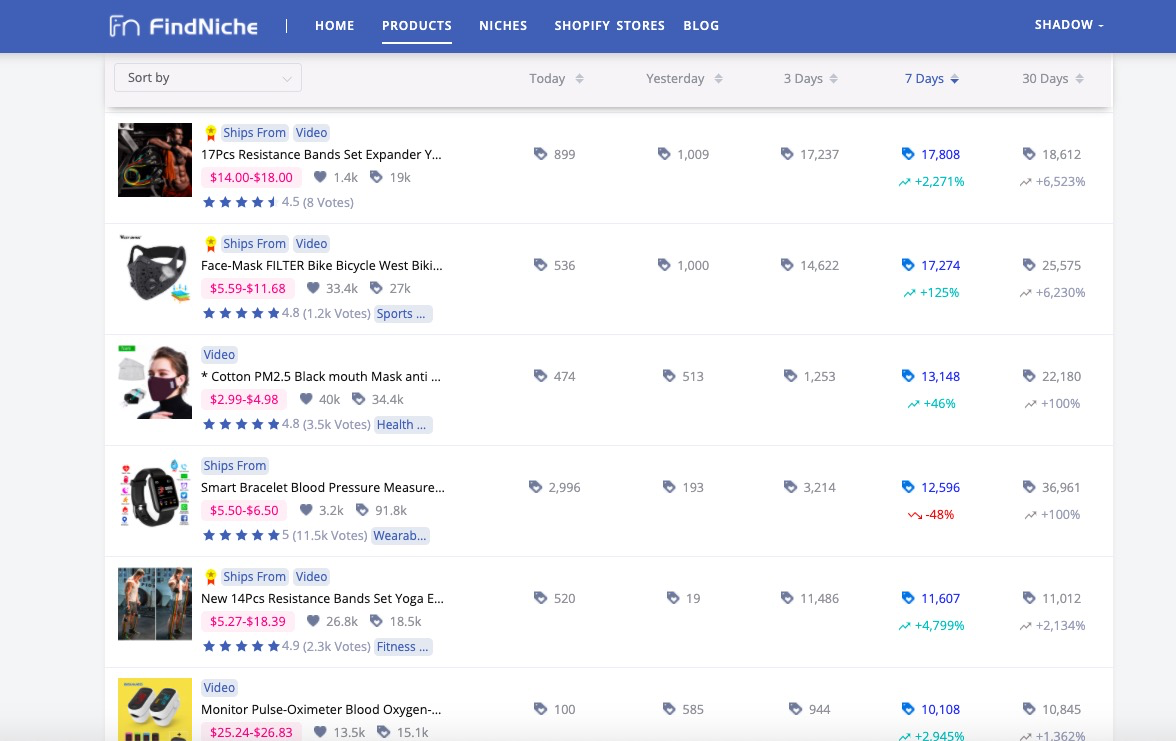Image resolution: width=1176 pixels, height=741 pixels.
Task: Click the heart icon beside 1.4k
Action: tap(320, 177)
